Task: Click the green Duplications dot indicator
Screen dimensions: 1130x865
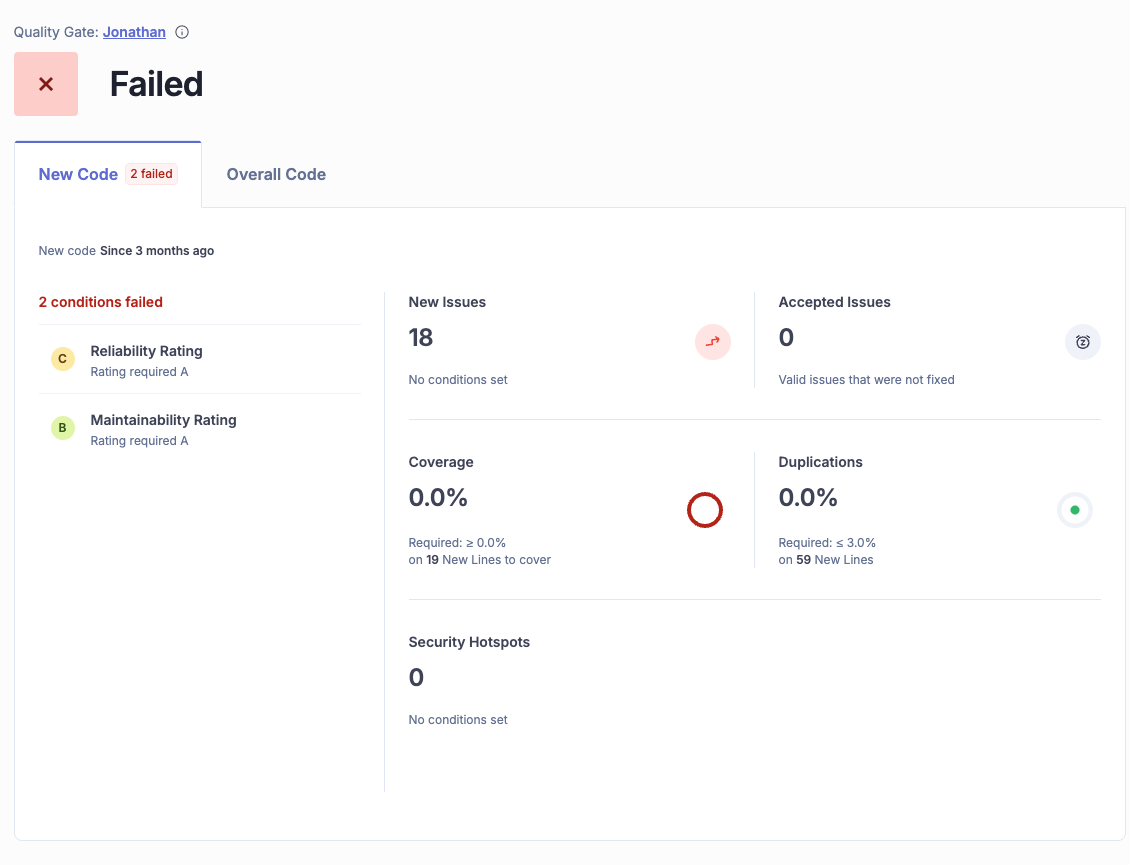Action: point(1075,510)
